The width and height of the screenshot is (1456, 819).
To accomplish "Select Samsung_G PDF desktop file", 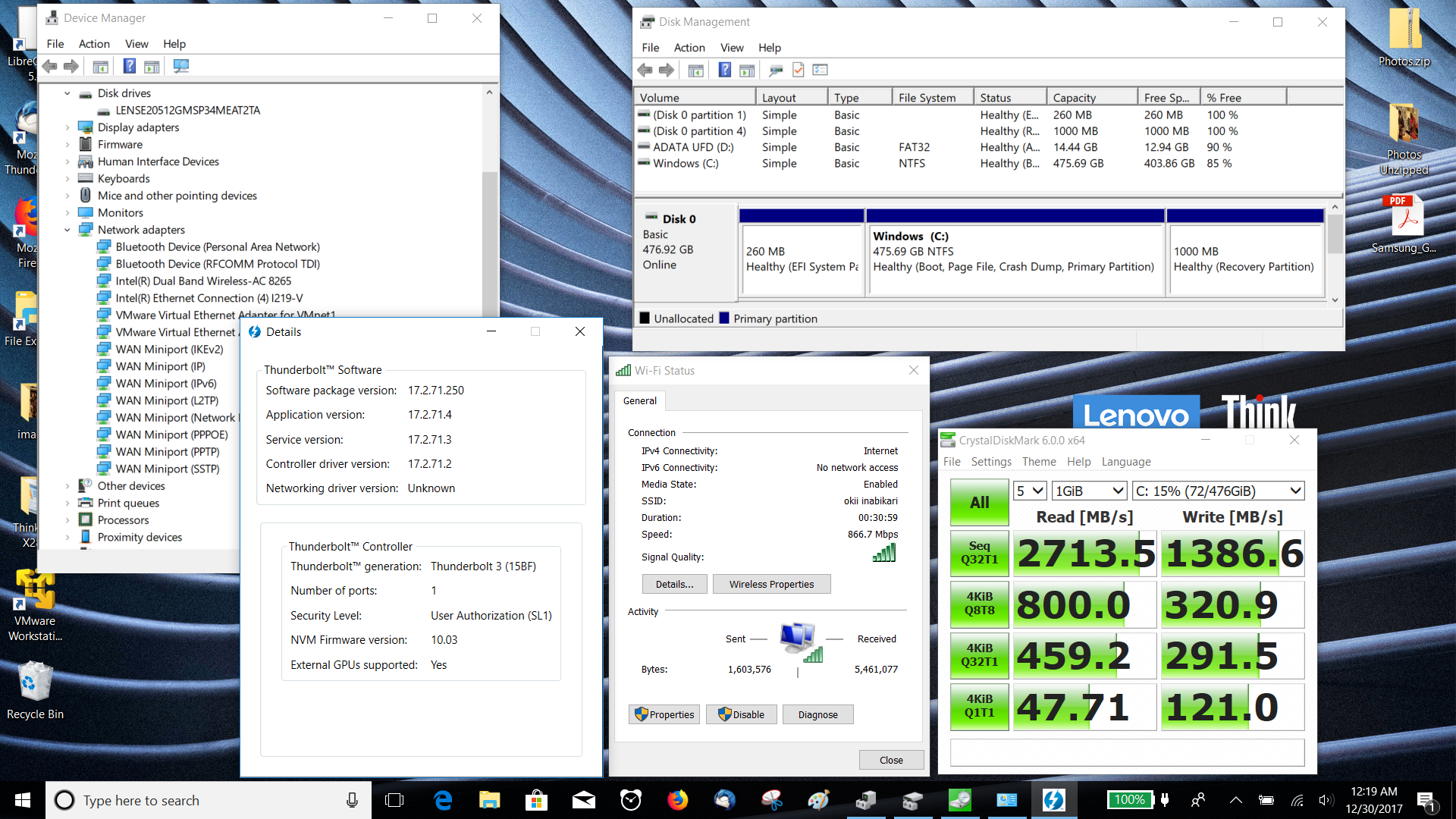I will pos(1404,224).
